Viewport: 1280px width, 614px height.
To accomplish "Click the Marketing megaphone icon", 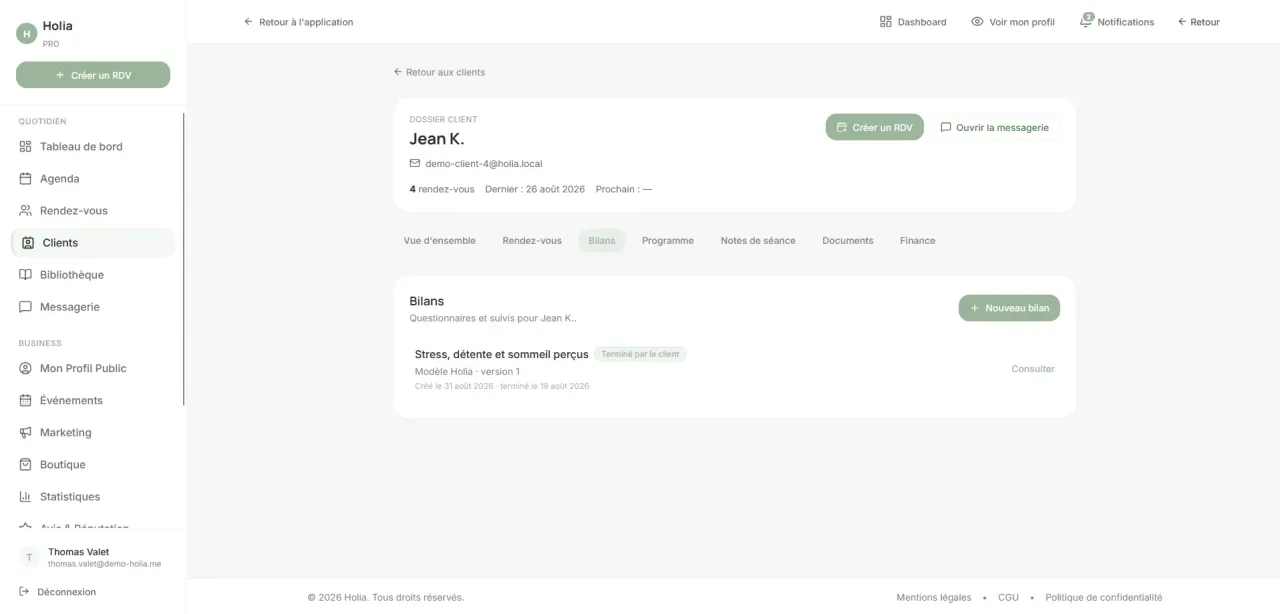I will click(26, 432).
